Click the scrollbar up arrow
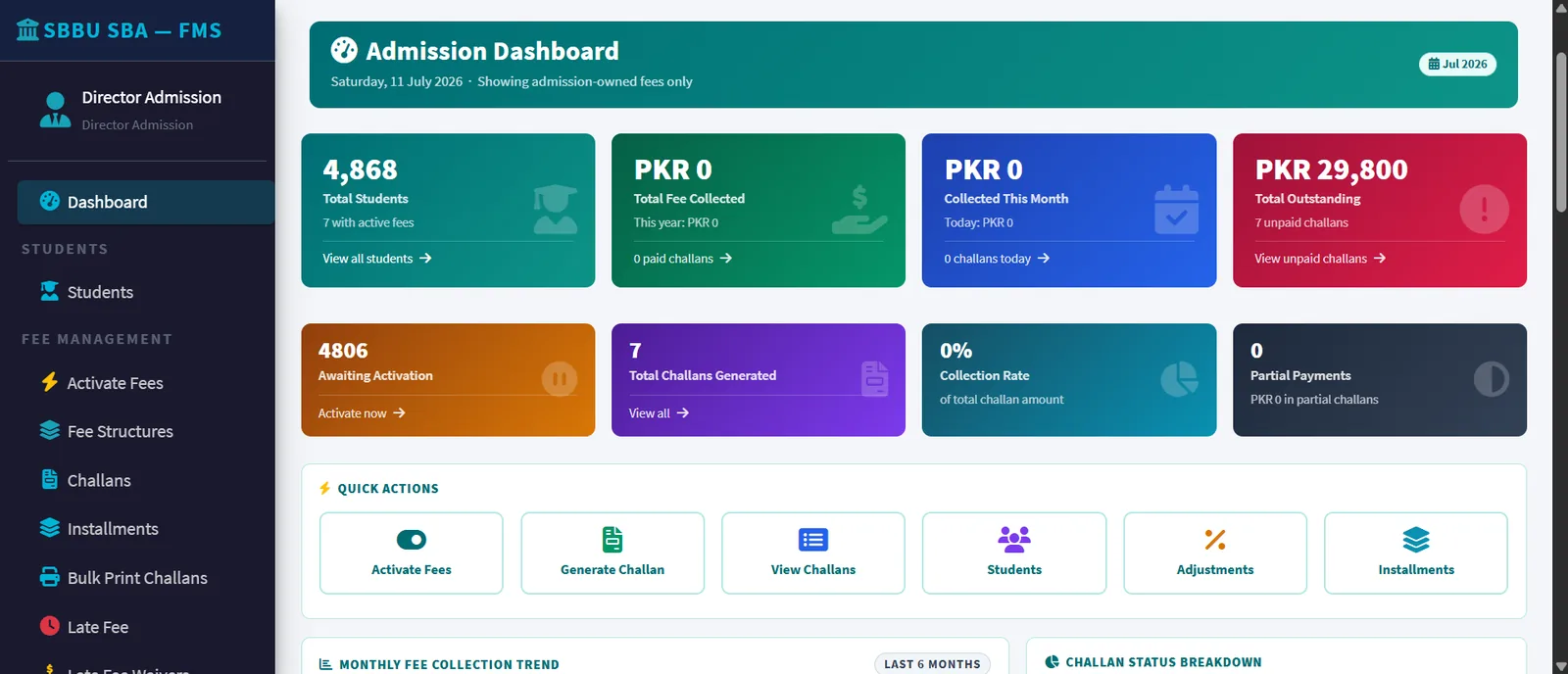 [x=1560, y=7]
